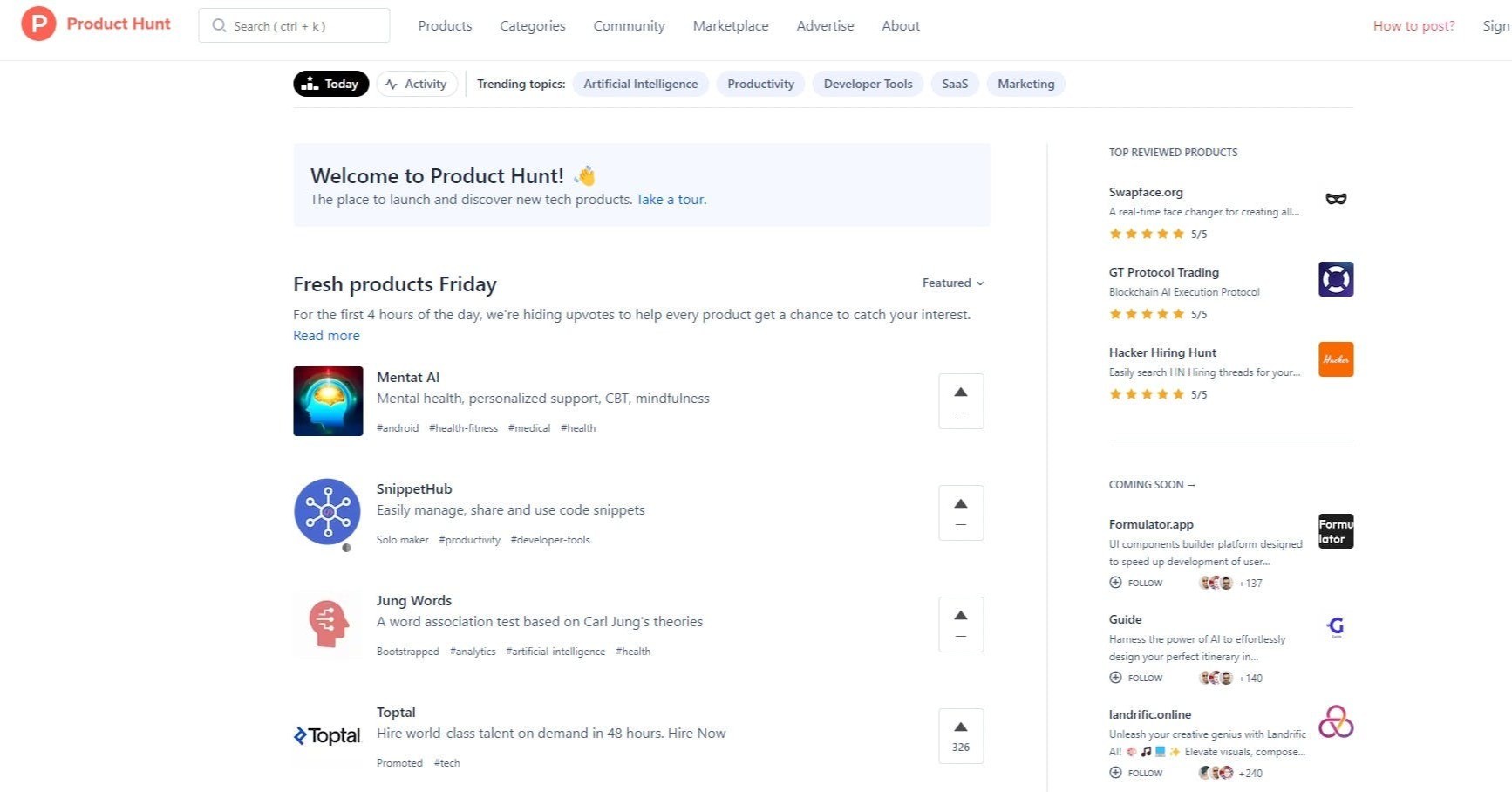The height and width of the screenshot is (792, 1512).
Task: Upvote the Mentat AI product
Action: [x=961, y=400]
